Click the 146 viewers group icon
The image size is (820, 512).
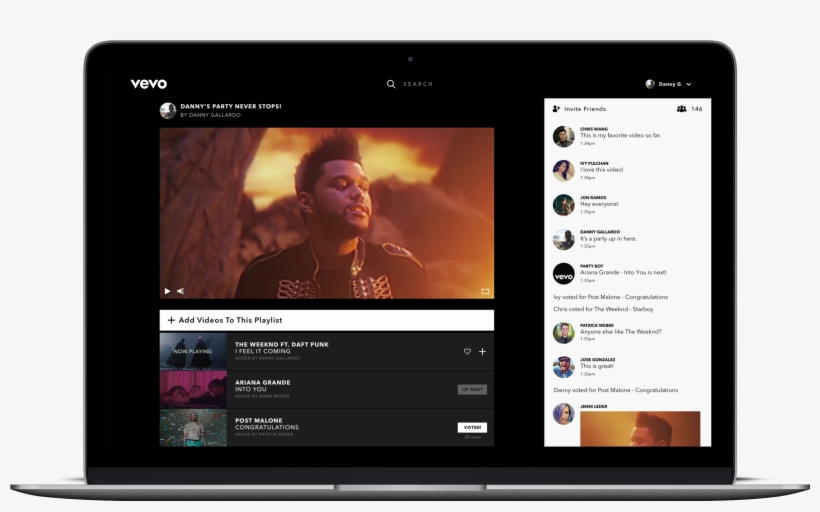681,109
